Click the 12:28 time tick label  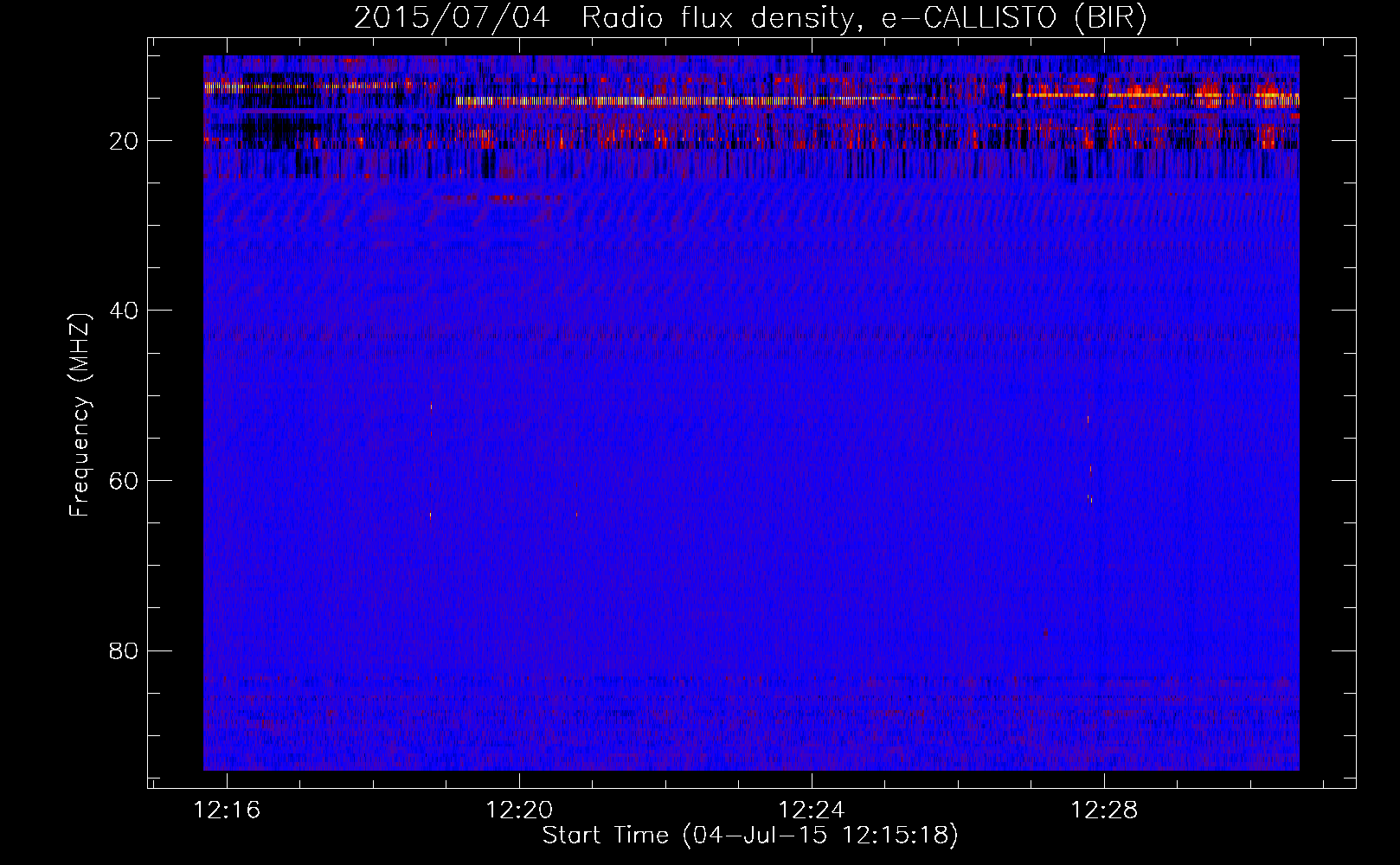1104,811
